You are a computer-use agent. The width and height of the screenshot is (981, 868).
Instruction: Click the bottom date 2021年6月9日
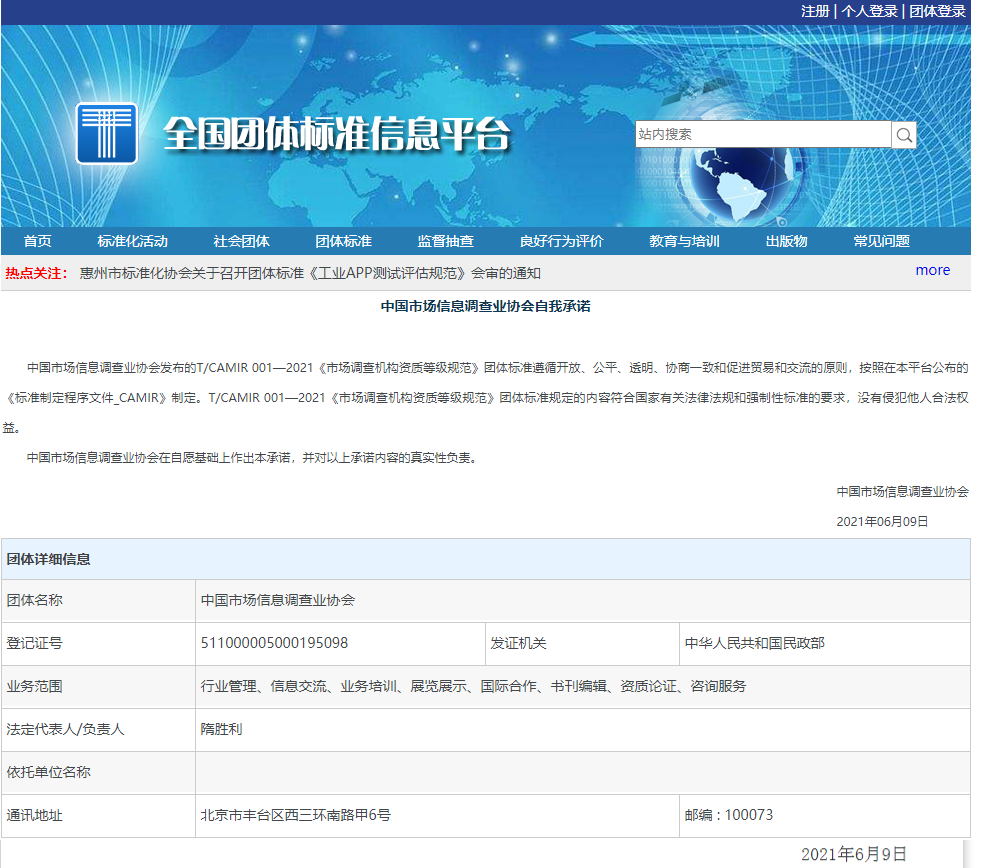(x=853, y=855)
